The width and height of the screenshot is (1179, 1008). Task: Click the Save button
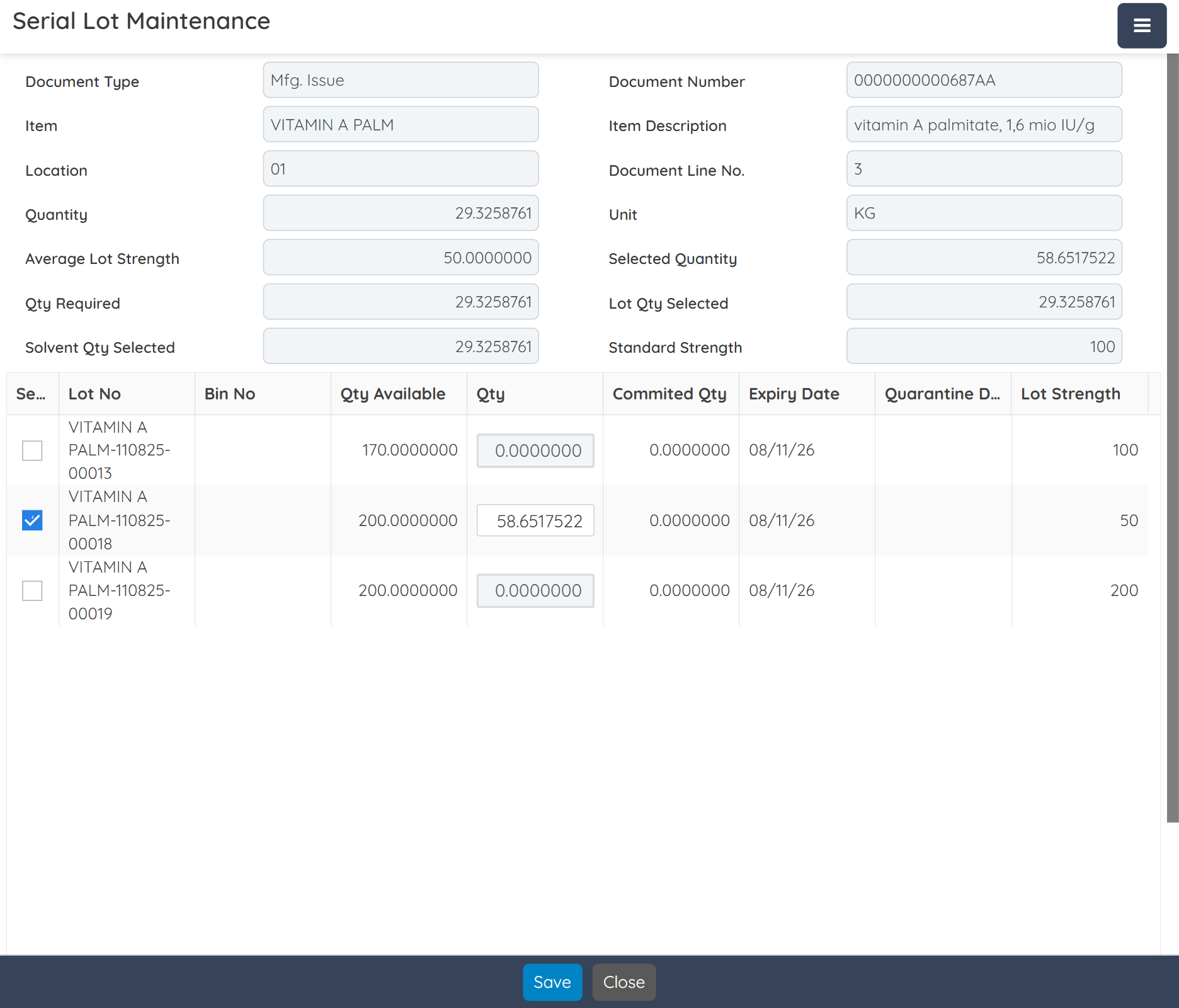tap(552, 982)
